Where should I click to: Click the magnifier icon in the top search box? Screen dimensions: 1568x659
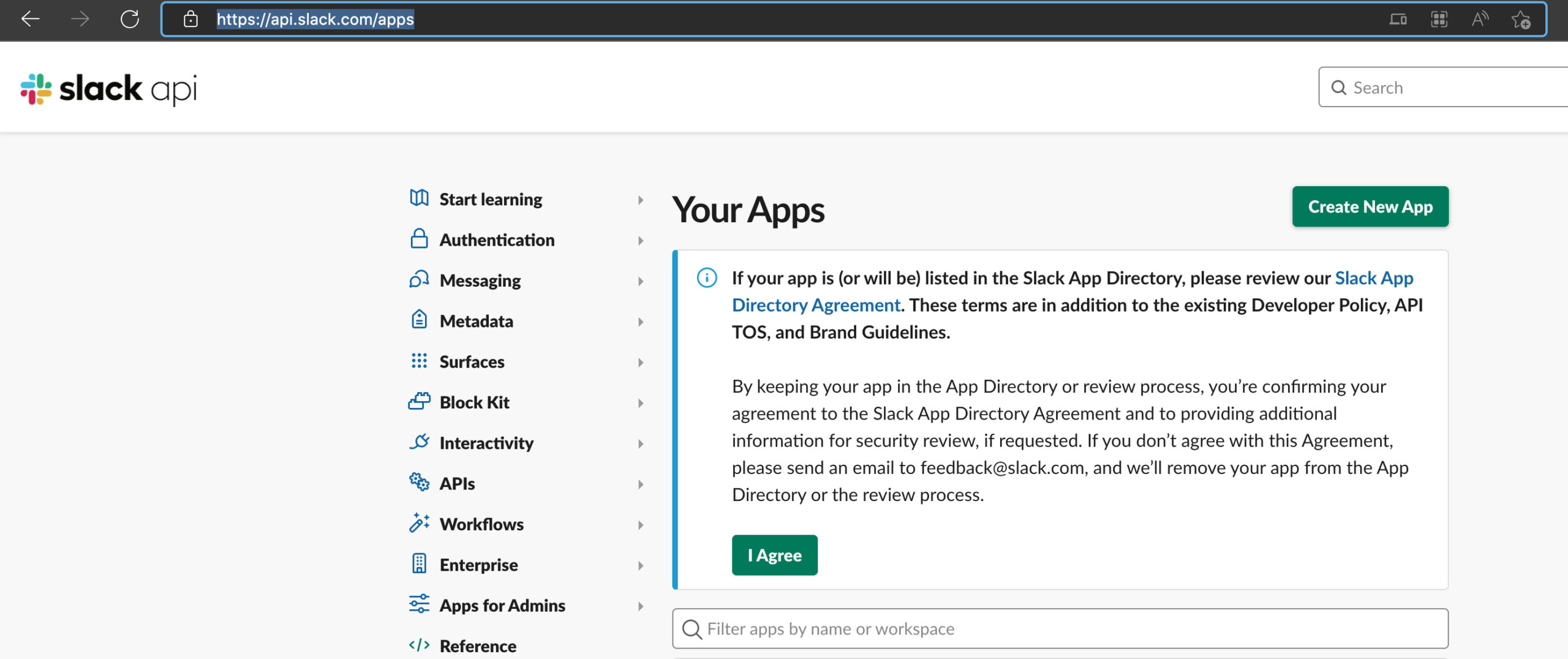coord(1339,88)
